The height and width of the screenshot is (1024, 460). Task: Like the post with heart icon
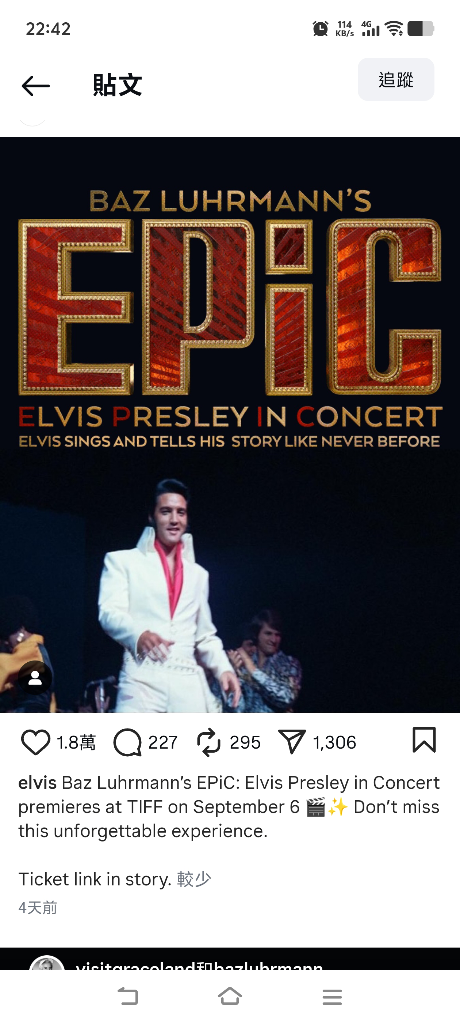tap(35, 743)
